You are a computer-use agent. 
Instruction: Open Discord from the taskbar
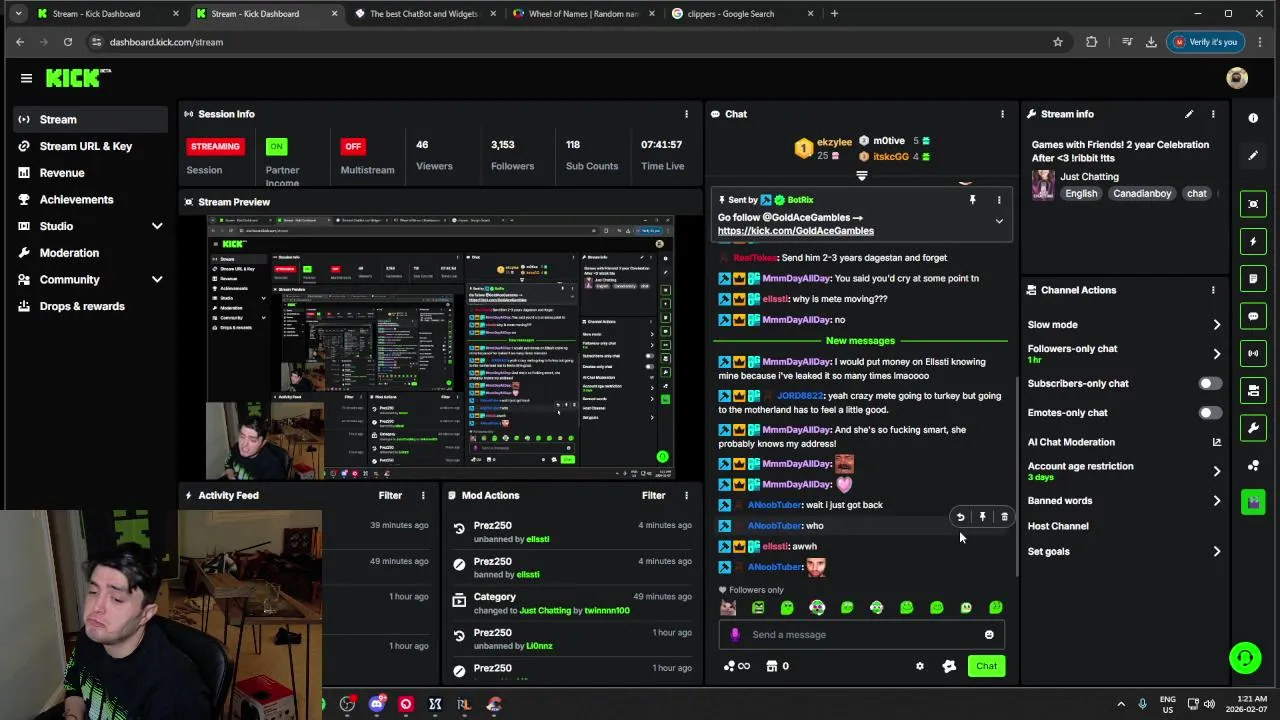click(x=376, y=704)
